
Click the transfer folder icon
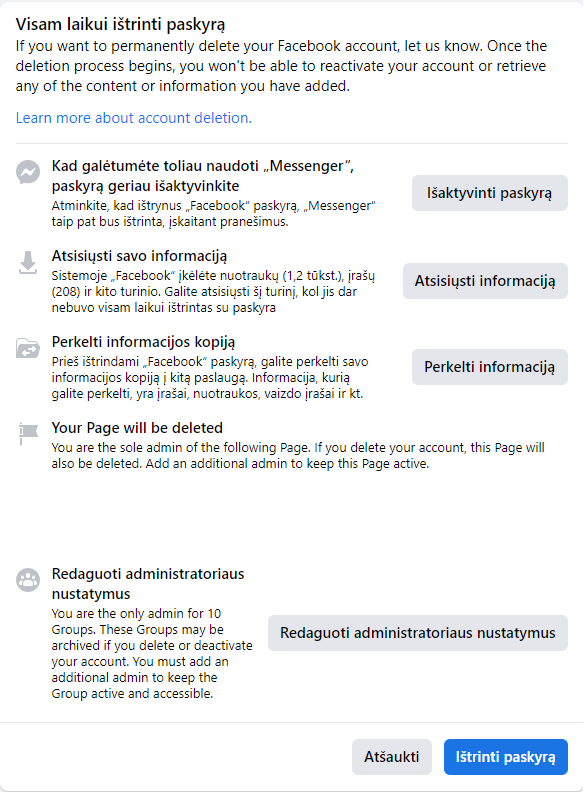tap(28, 349)
